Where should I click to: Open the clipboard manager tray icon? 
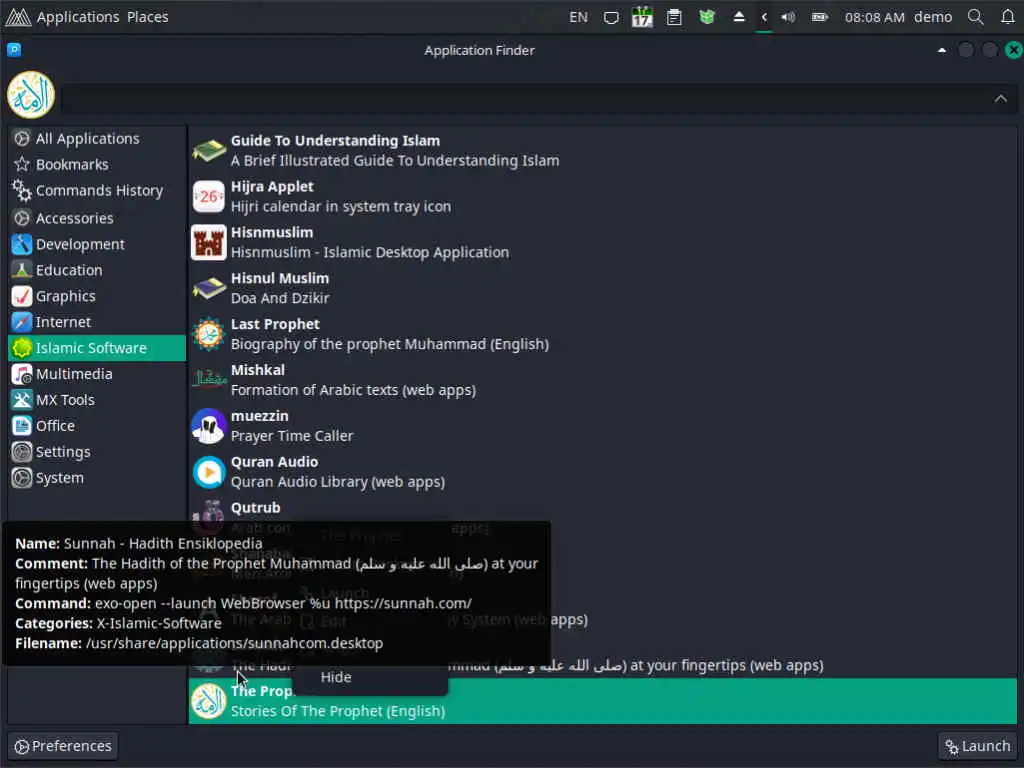674,17
